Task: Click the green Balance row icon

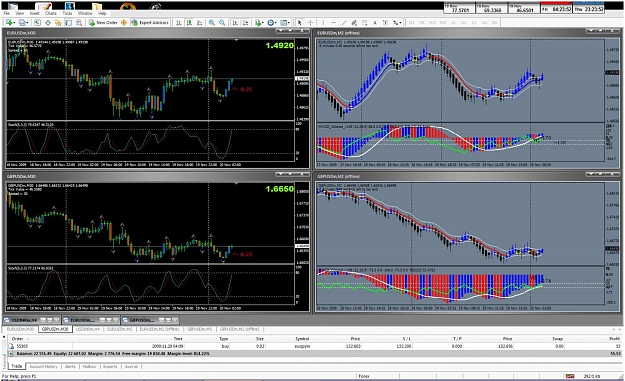Action: (x=11, y=354)
